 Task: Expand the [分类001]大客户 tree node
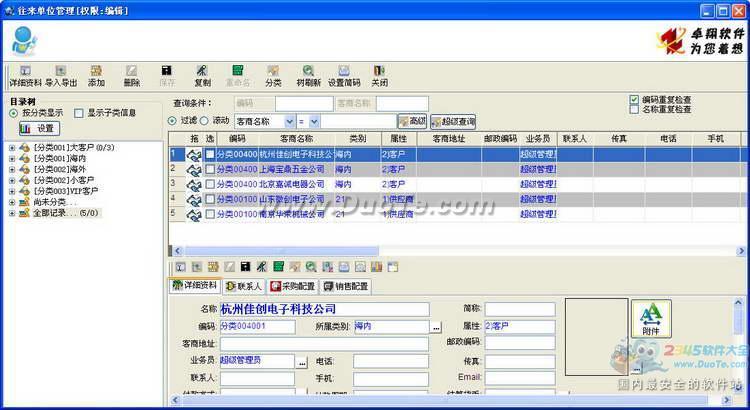pyautogui.click(x=12, y=148)
